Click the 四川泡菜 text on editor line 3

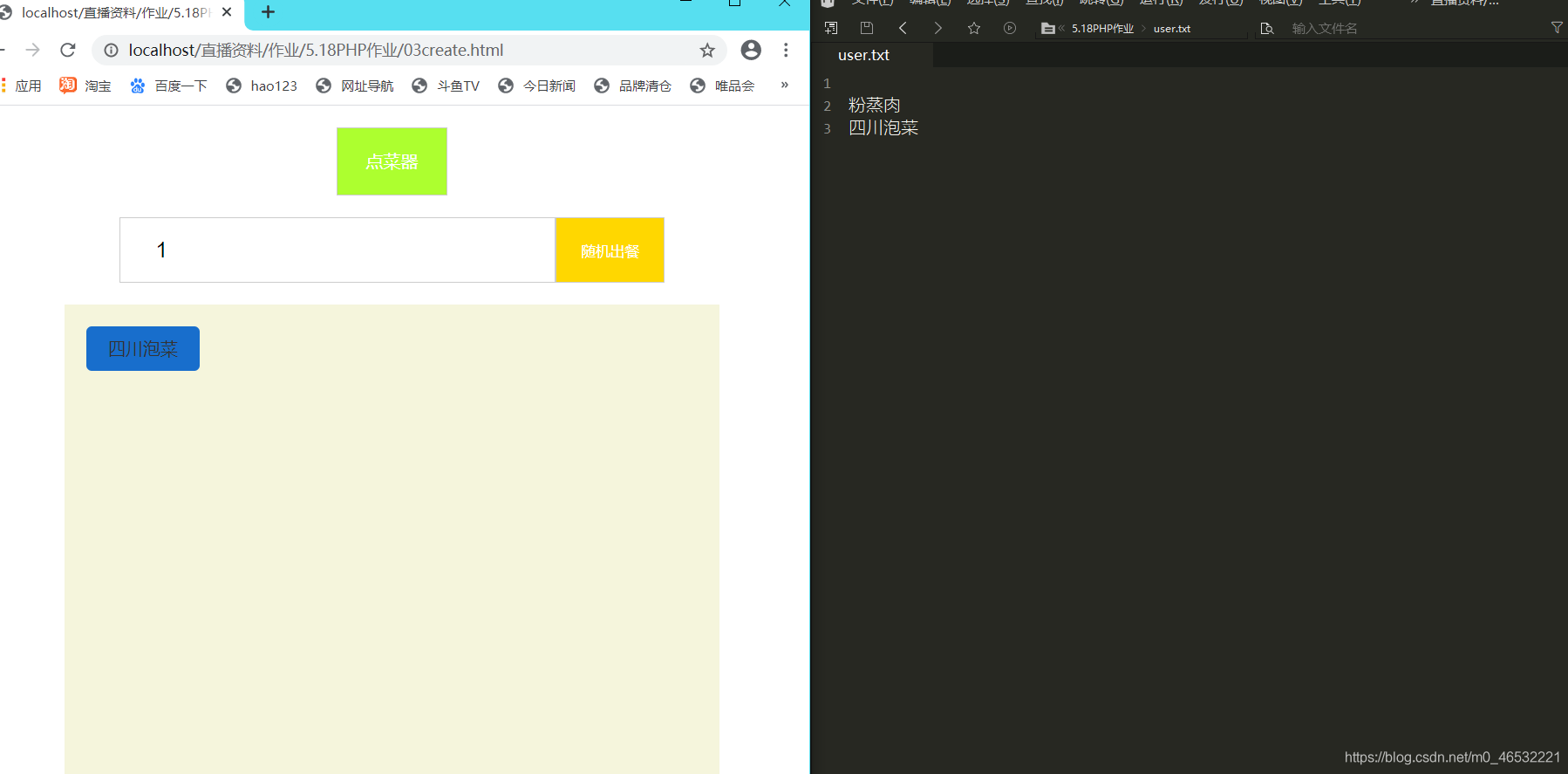tap(883, 128)
